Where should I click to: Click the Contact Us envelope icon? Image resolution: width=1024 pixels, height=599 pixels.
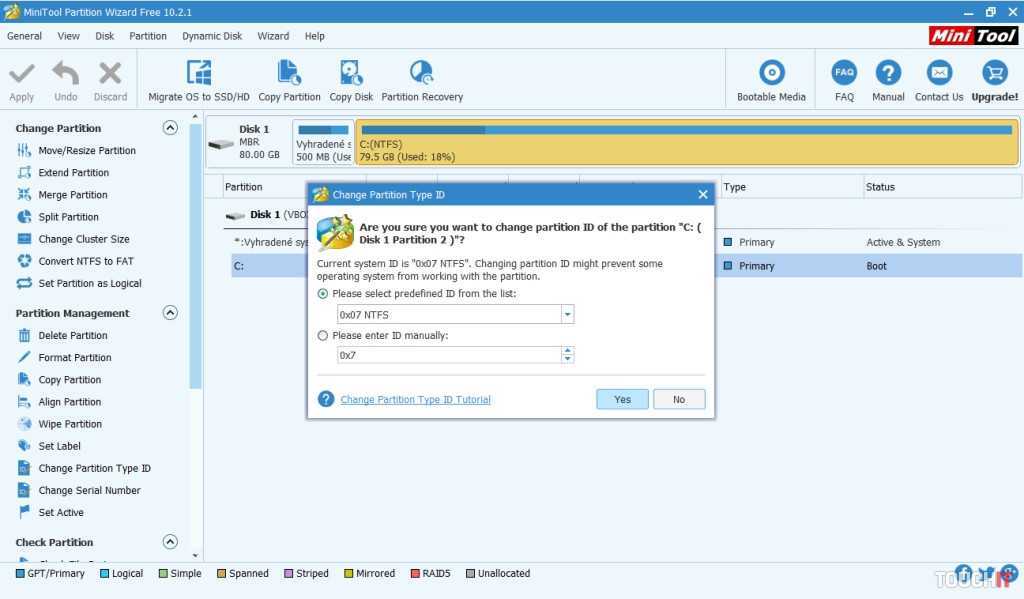point(938,74)
